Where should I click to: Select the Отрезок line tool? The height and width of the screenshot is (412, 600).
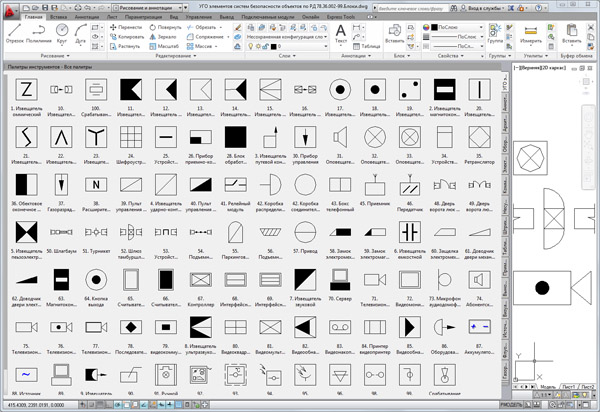click(x=12, y=33)
